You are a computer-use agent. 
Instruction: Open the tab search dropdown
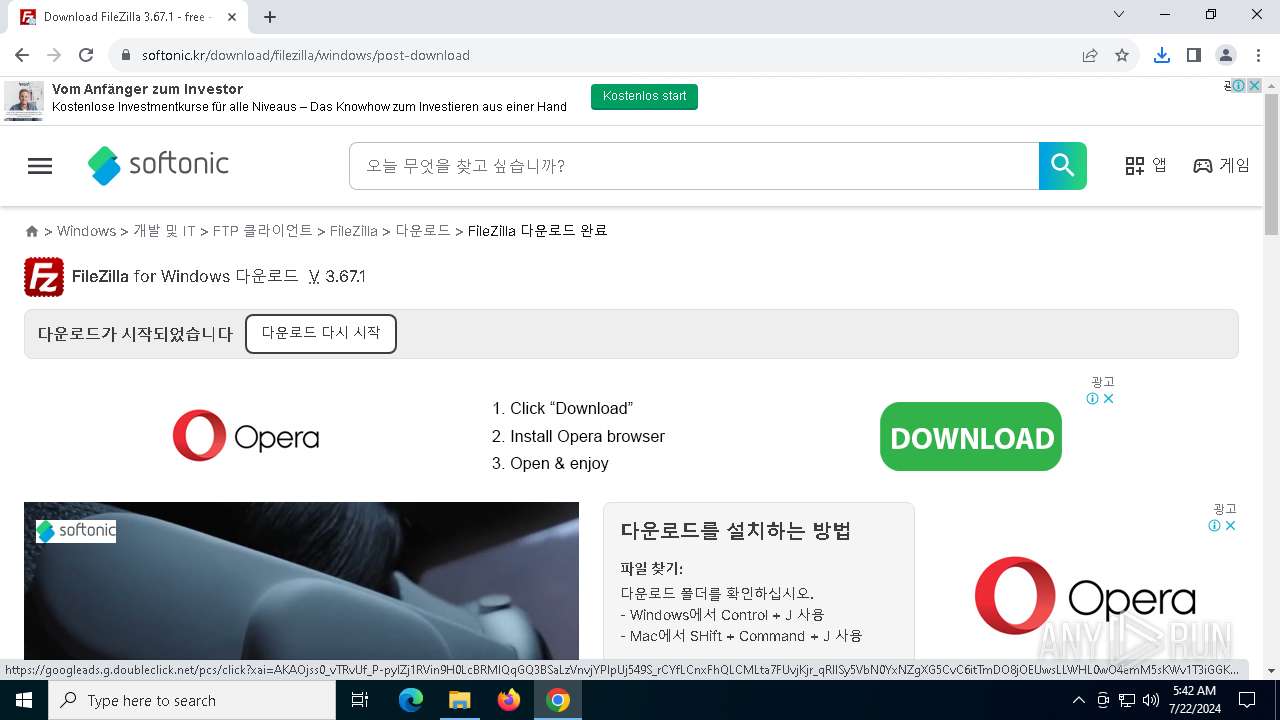click(x=1119, y=15)
